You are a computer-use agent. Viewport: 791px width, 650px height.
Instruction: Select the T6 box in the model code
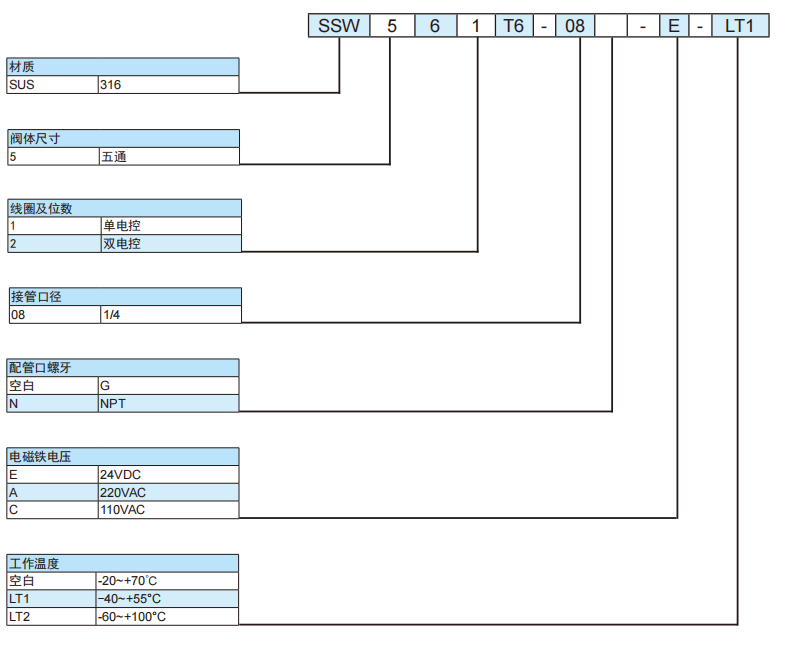click(x=513, y=26)
